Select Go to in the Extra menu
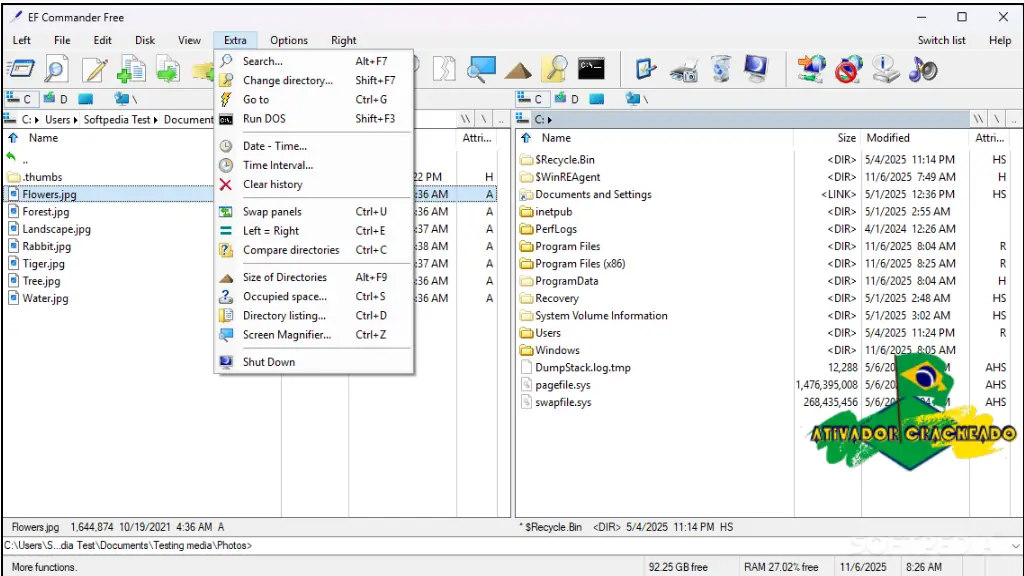Image resolution: width=1024 pixels, height=576 pixels. (315, 99)
